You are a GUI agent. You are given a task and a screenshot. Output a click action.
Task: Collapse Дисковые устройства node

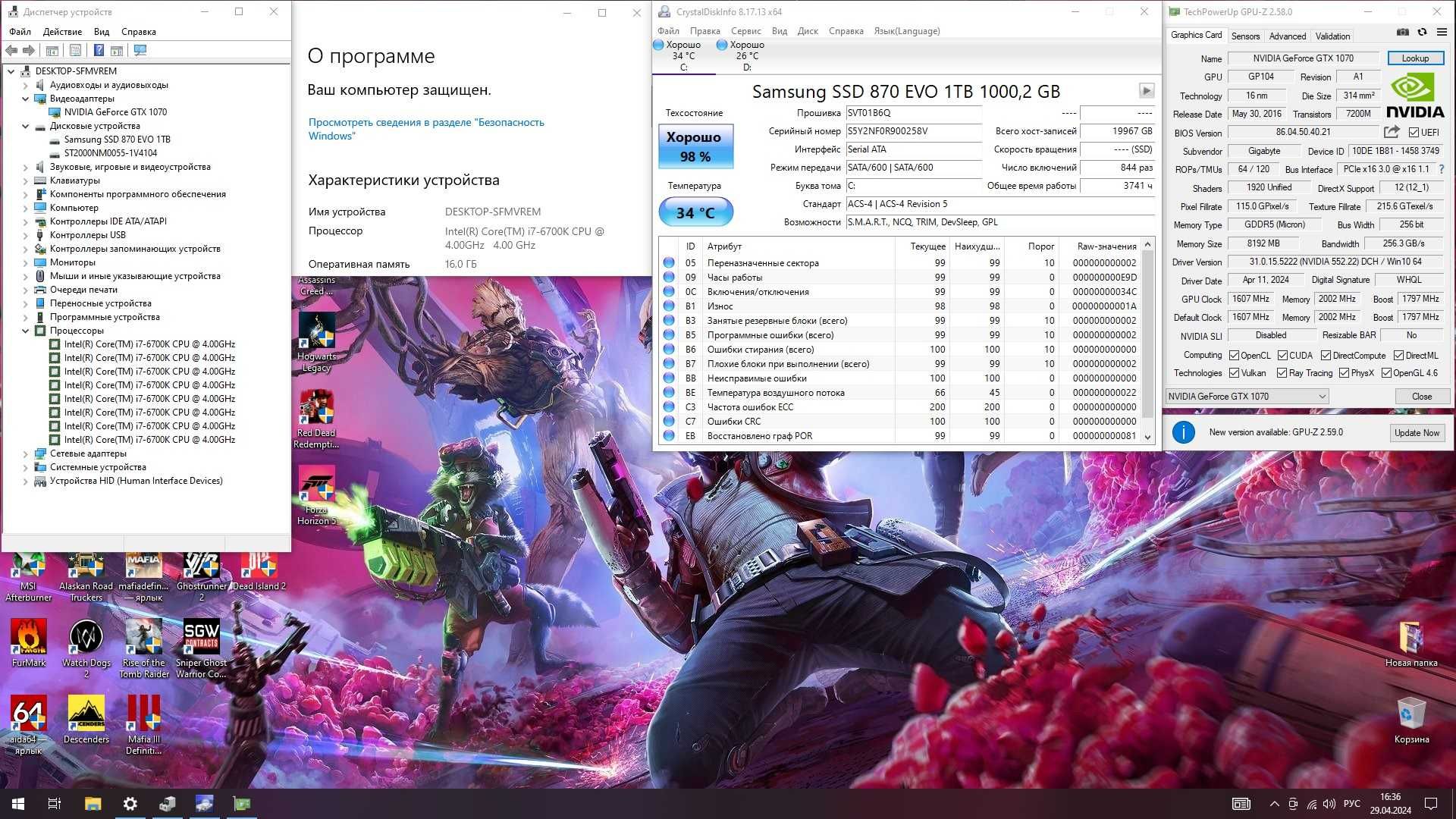pos(25,126)
